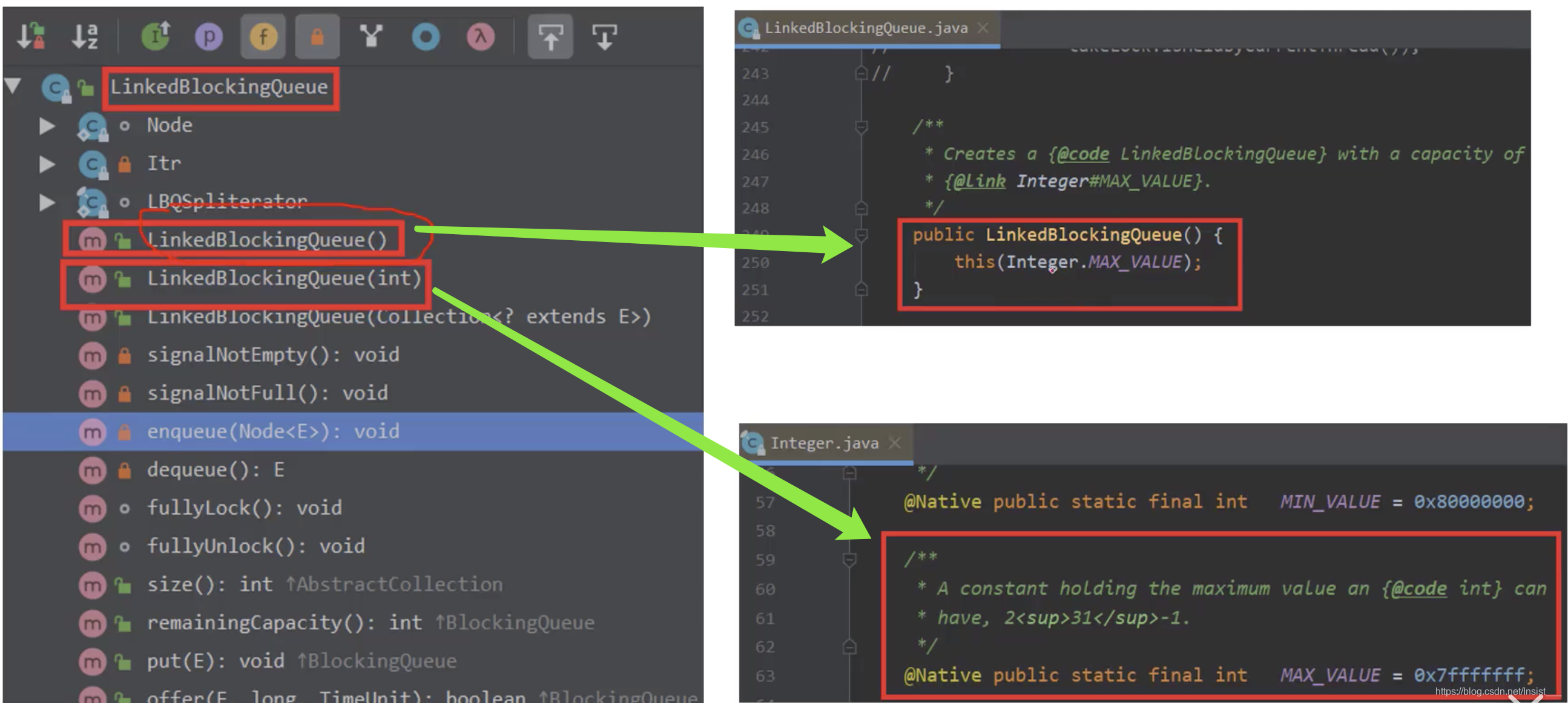Select dequeue(): E method

tap(216, 469)
